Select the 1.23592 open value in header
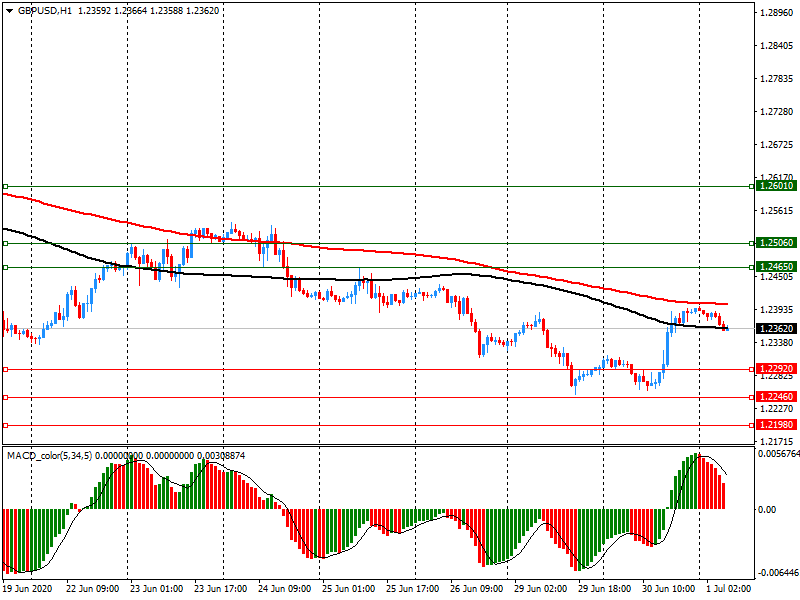Image resolution: width=800 pixels, height=600 pixels. pyautogui.click(x=94, y=11)
